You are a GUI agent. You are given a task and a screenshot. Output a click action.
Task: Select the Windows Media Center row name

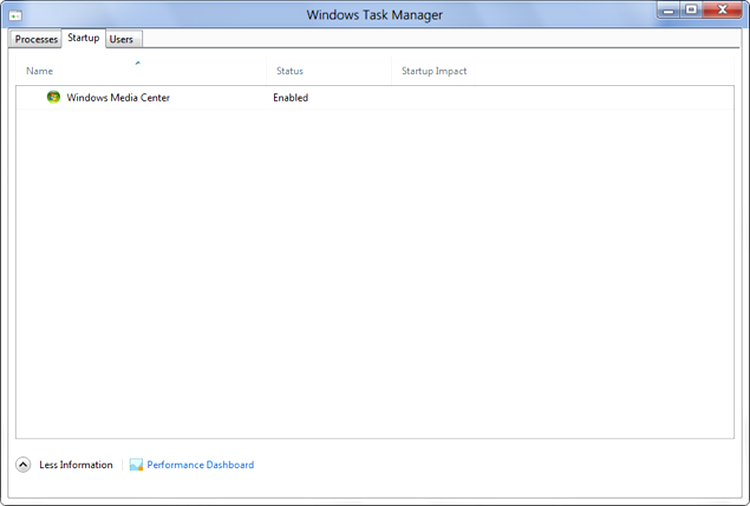(118, 98)
